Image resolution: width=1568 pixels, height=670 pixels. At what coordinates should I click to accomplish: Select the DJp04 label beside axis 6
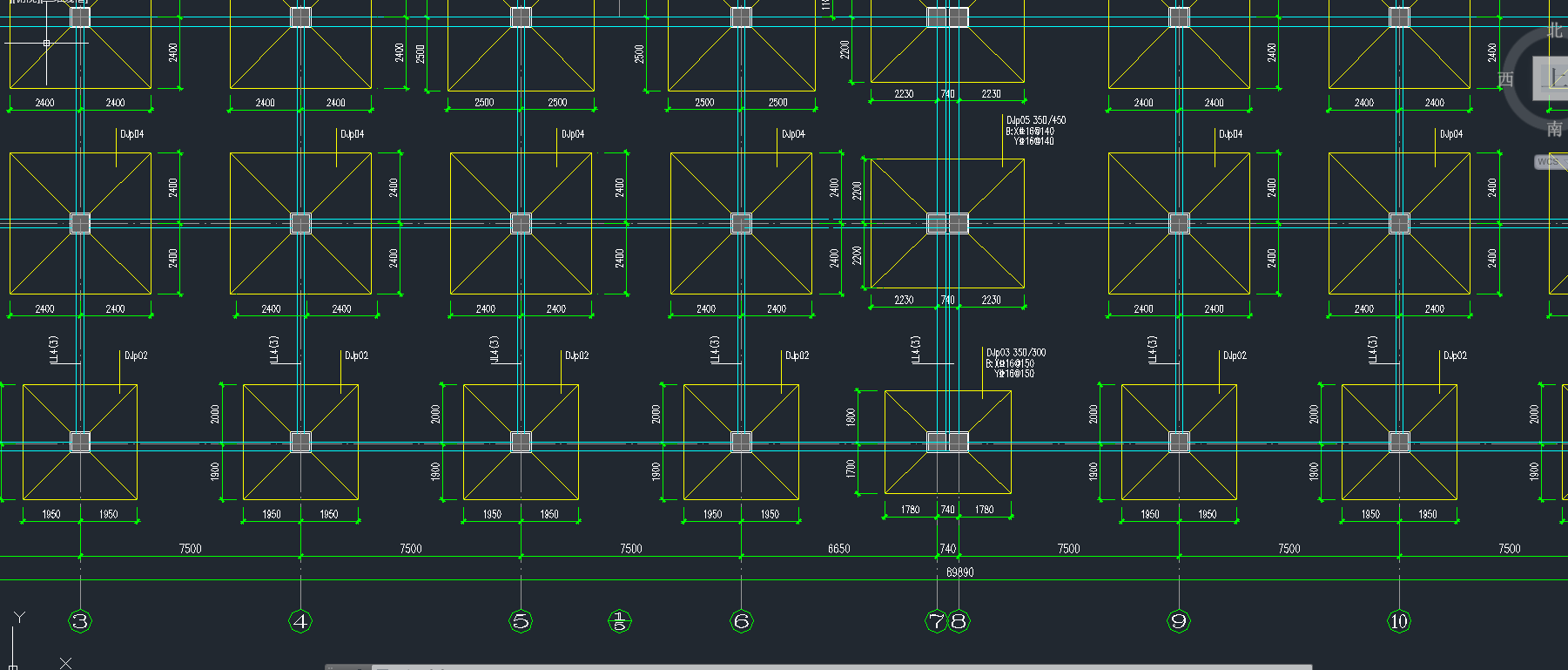click(x=793, y=134)
